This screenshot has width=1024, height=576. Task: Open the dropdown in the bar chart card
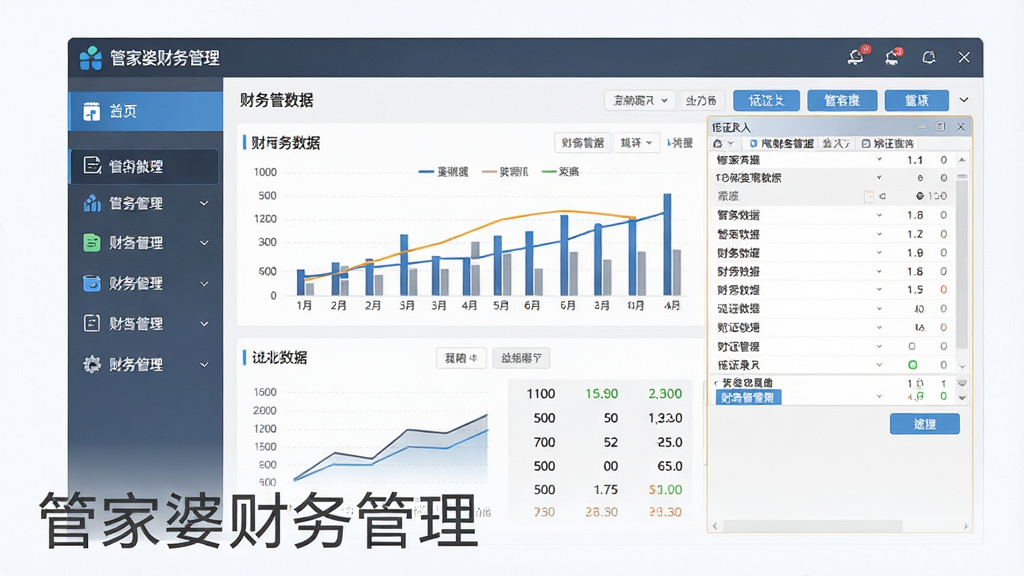635,143
